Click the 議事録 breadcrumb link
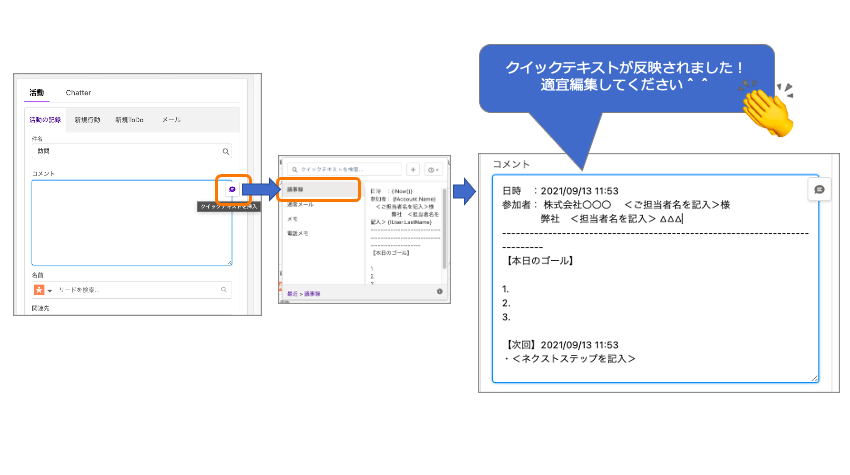 [312, 293]
